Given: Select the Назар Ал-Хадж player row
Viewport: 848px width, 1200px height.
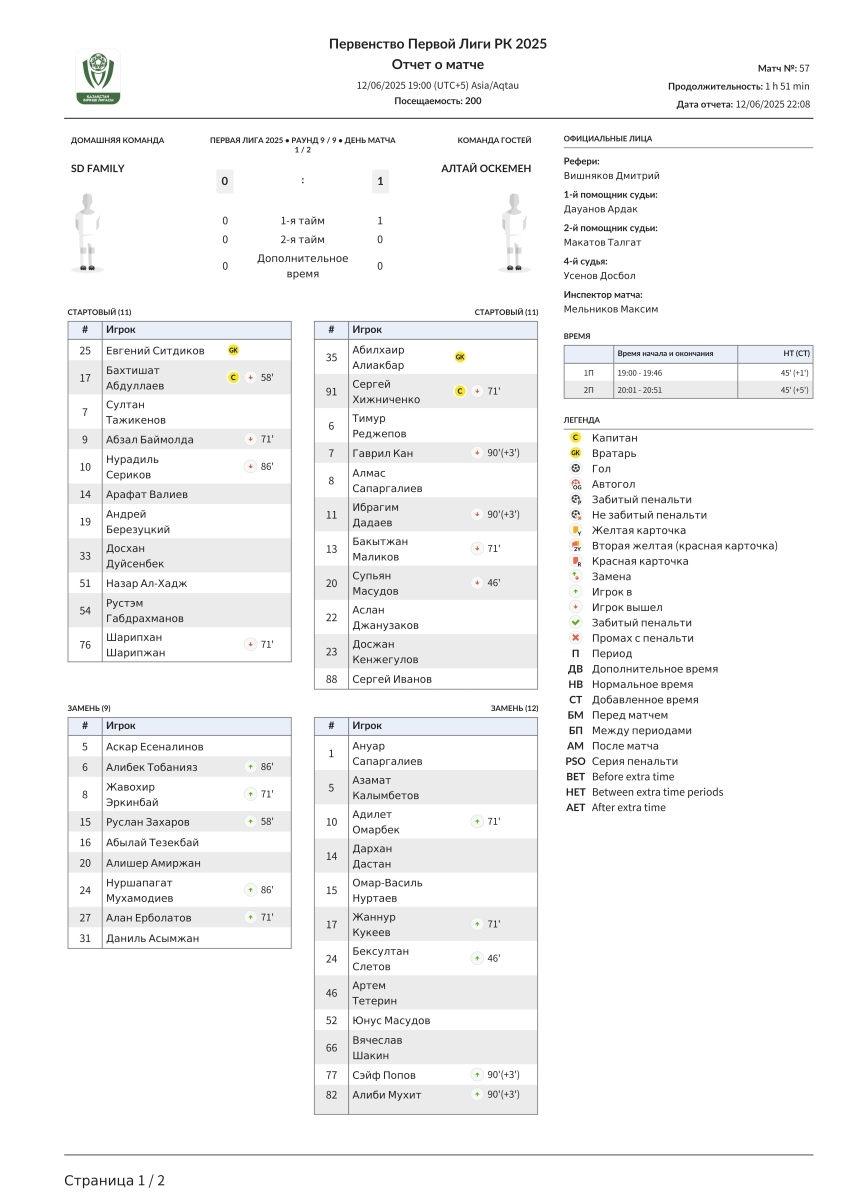Looking at the screenshot, I should tap(180, 583).
